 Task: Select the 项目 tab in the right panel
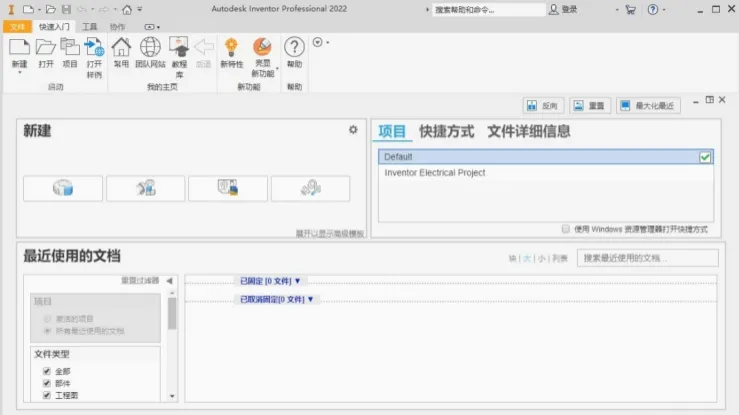tap(392, 131)
